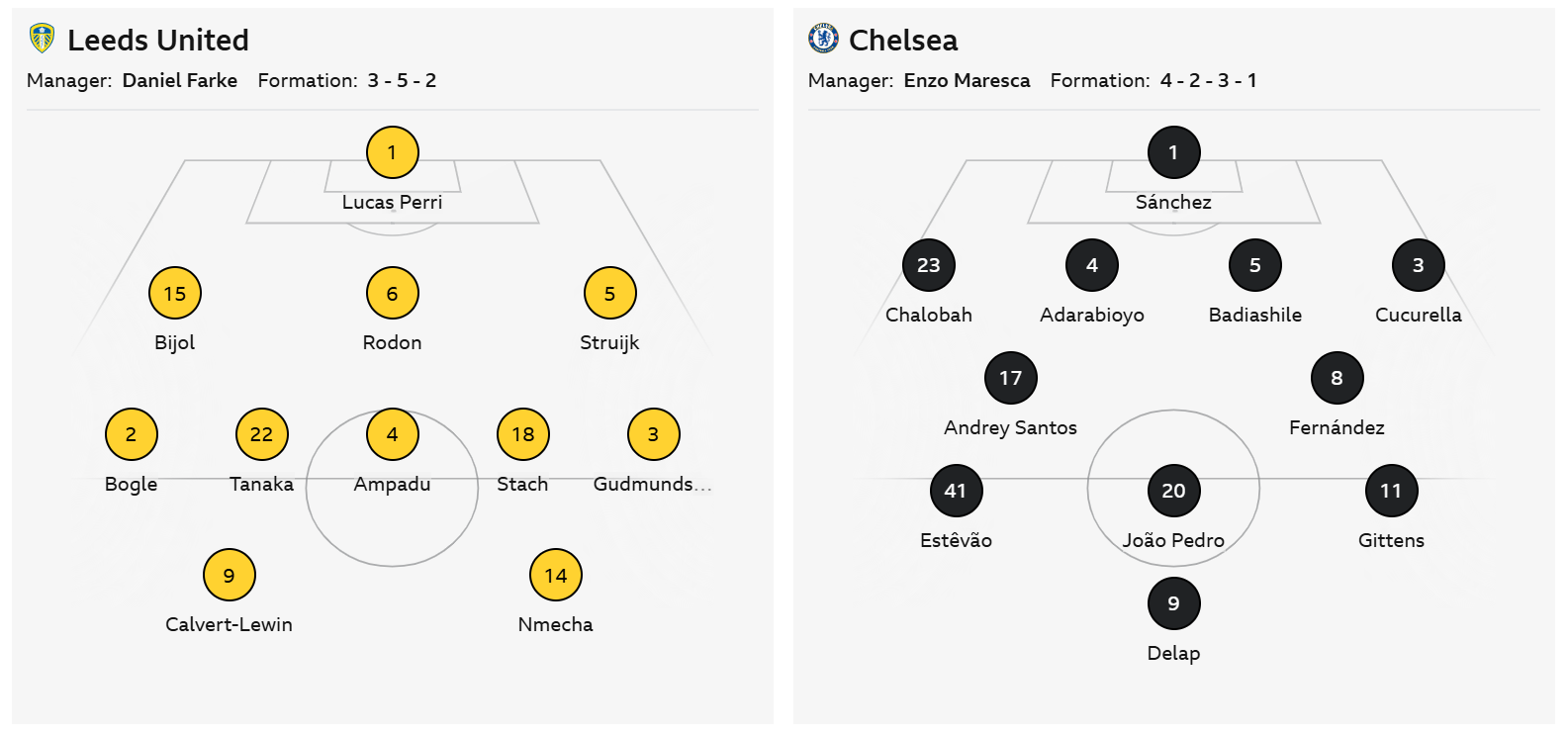Image resolution: width=1568 pixels, height=735 pixels.
Task: Click Bijol's number 15 shirt badge
Action: pyautogui.click(x=175, y=293)
